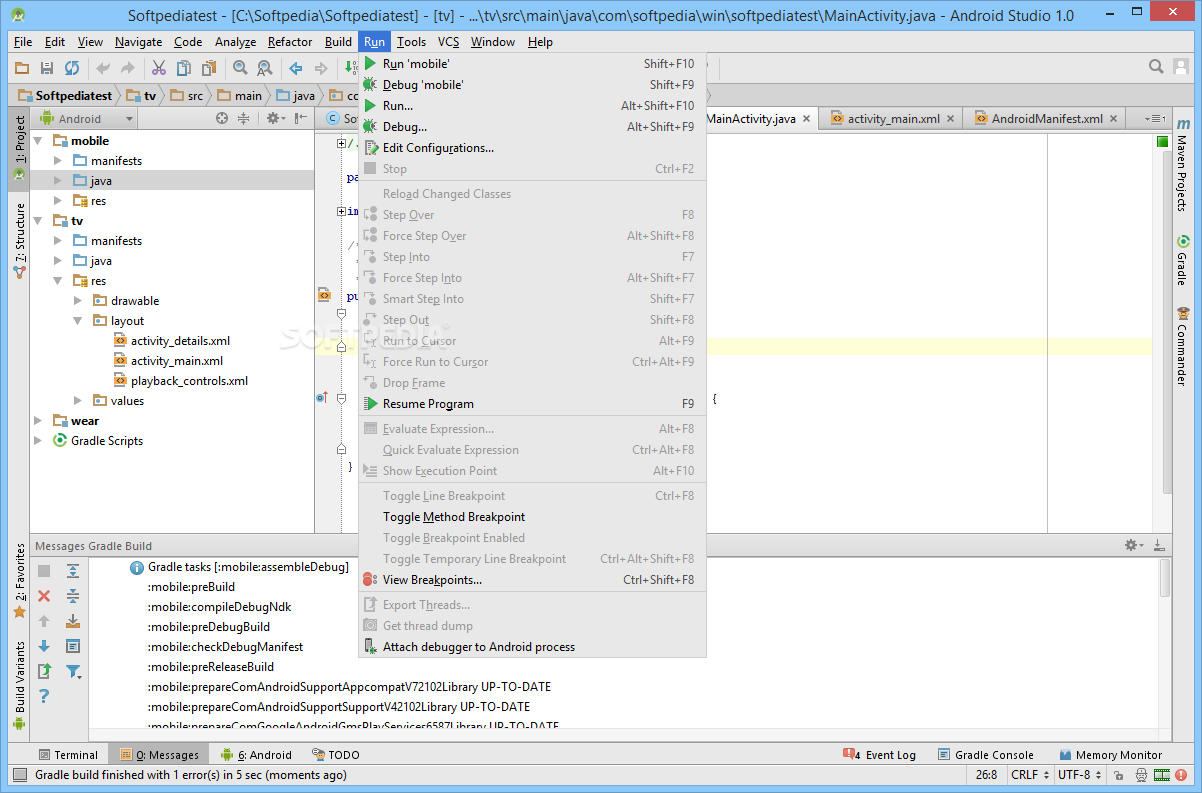This screenshot has height=793, width=1202.
Task: Toggle the 7: Structure side tab
Action: tap(19, 240)
